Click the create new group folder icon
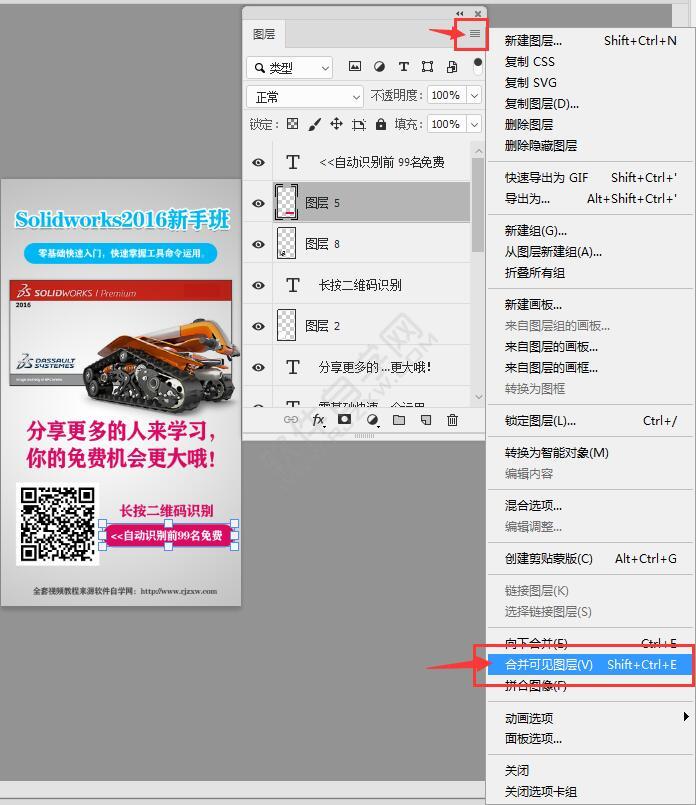 click(399, 420)
